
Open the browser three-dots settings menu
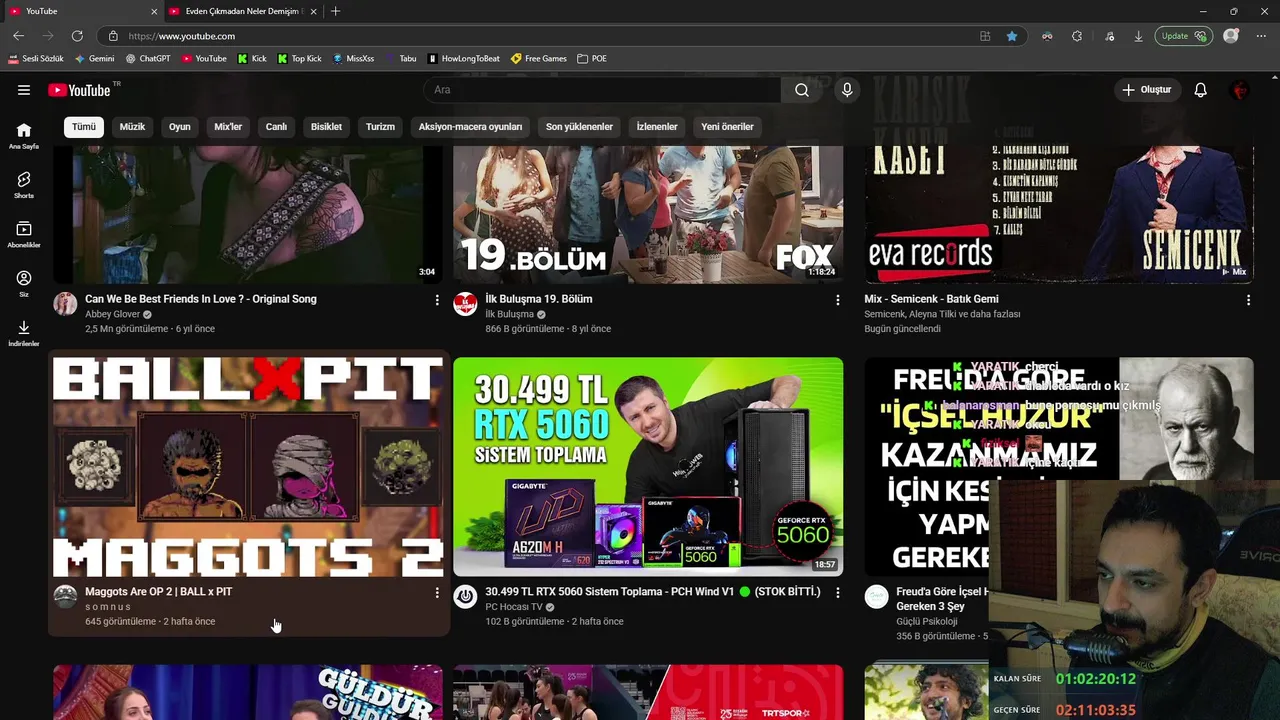(1261, 36)
